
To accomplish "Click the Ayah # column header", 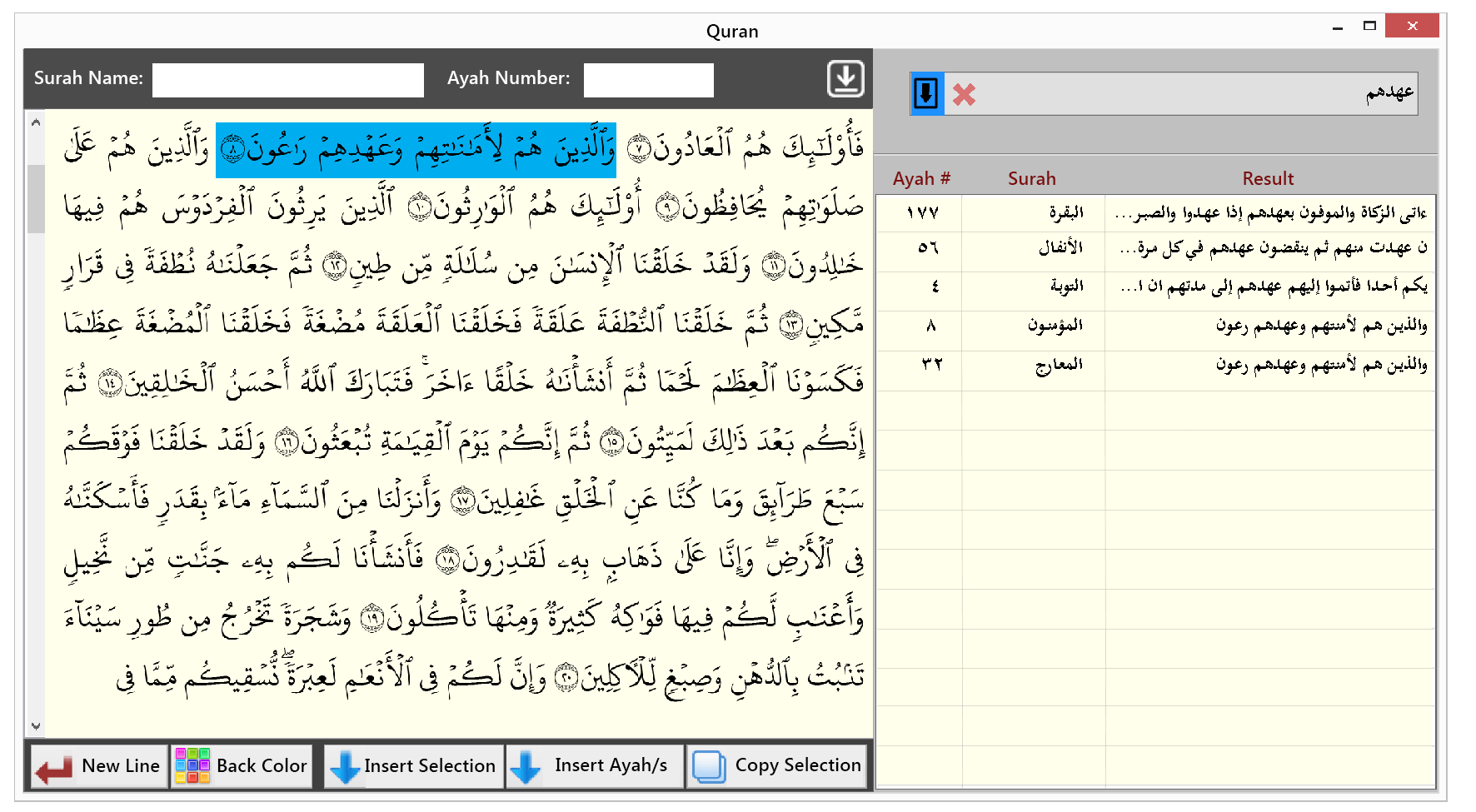I will [x=921, y=178].
